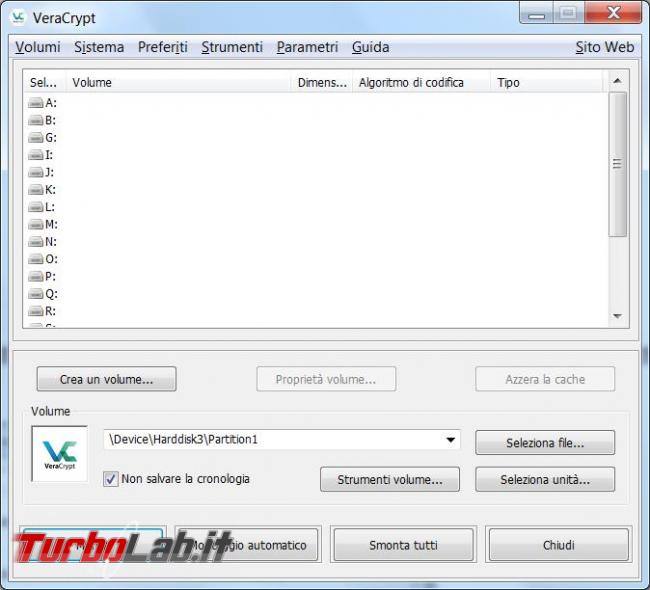Open the Preferiti menu
Screen dimensions: 650x590
(162, 47)
